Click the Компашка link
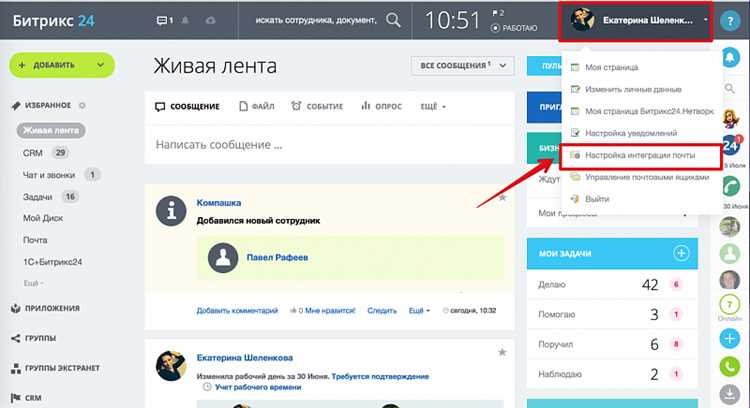The image size is (750, 408). 219,203
